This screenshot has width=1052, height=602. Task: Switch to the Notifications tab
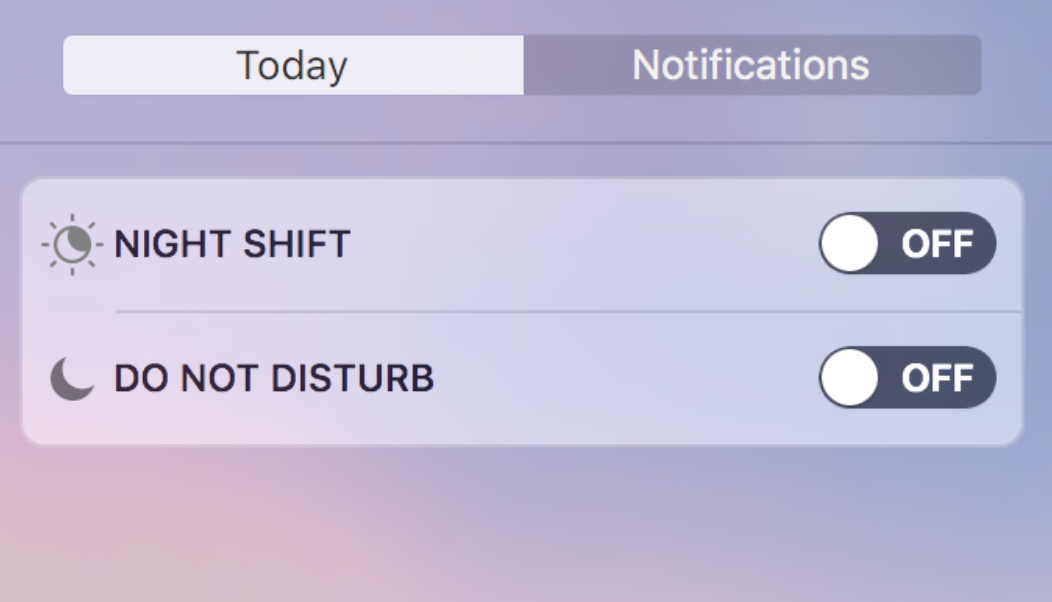click(751, 66)
